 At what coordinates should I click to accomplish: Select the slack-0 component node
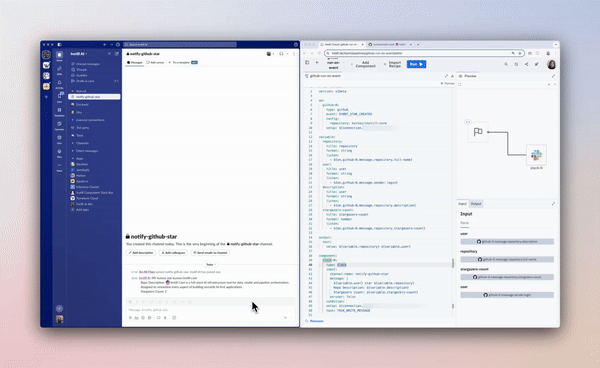[536, 155]
